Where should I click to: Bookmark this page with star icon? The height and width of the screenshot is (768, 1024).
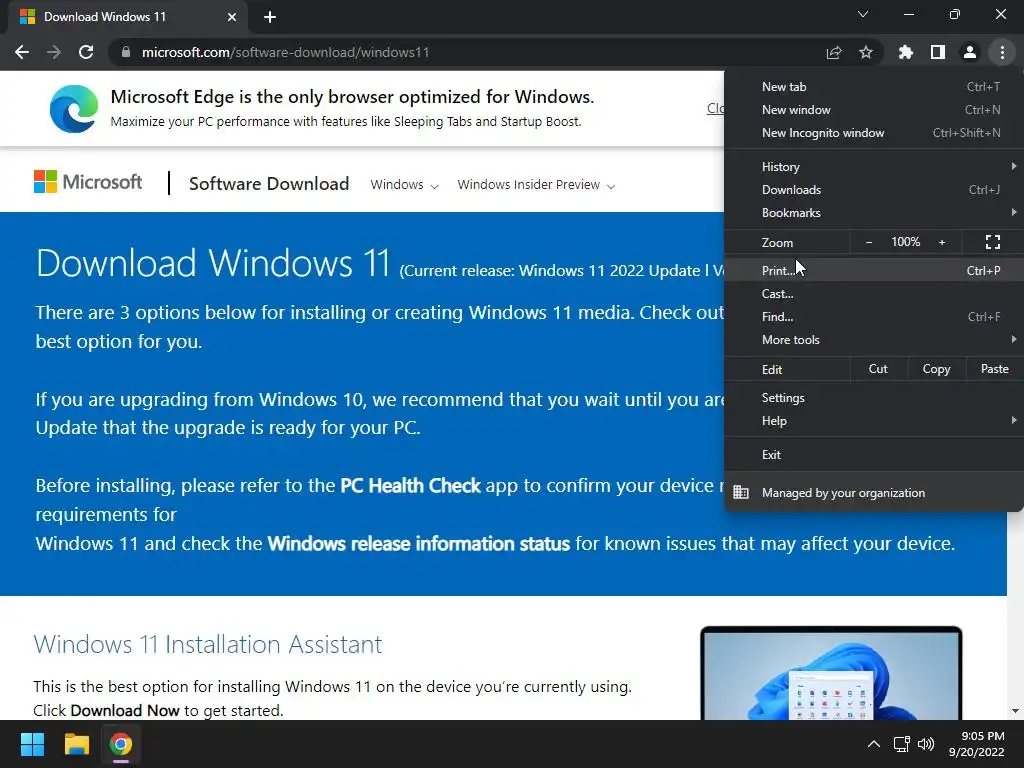(865, 52)
